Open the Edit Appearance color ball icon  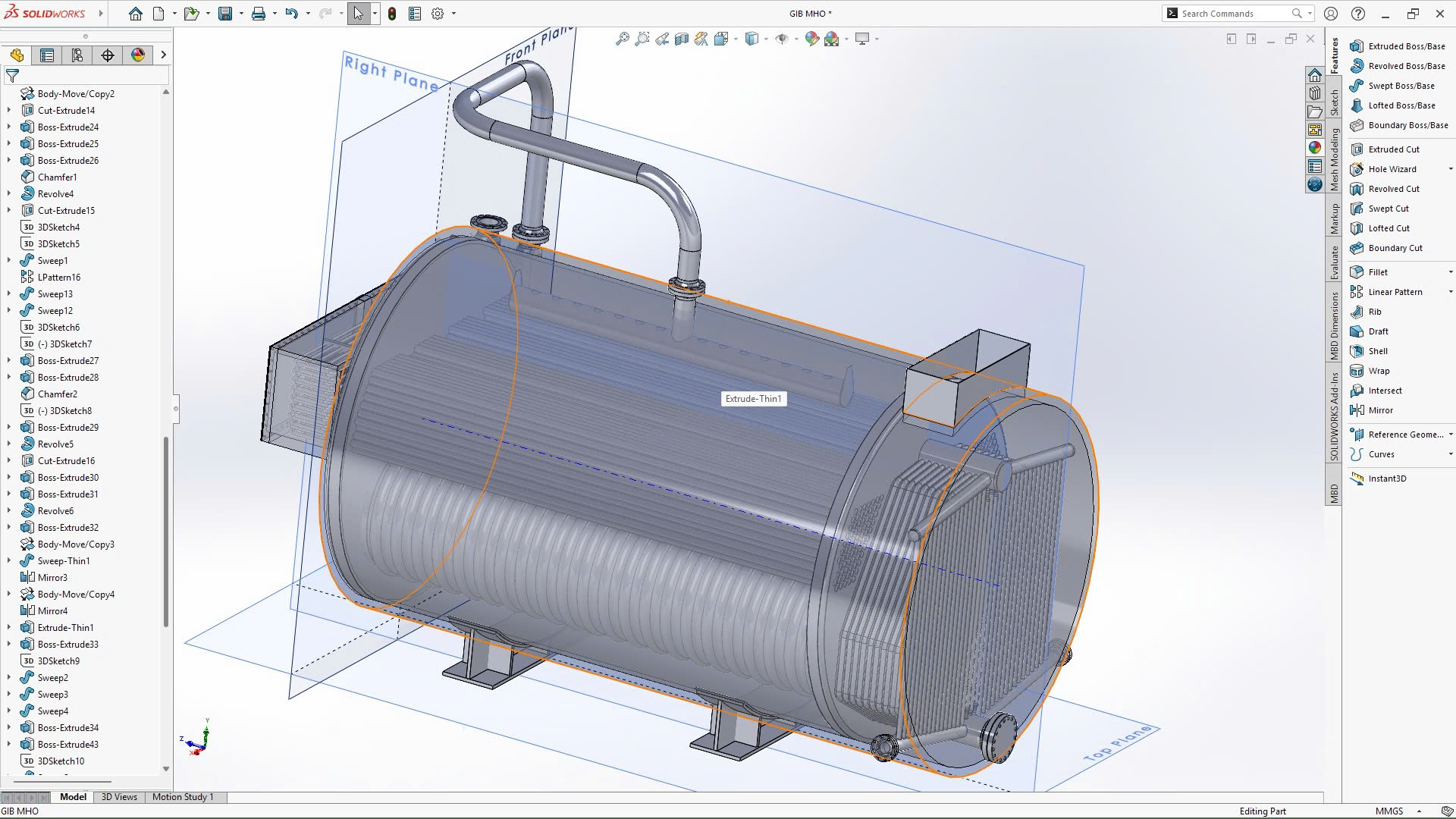click(x=811, y=39)
